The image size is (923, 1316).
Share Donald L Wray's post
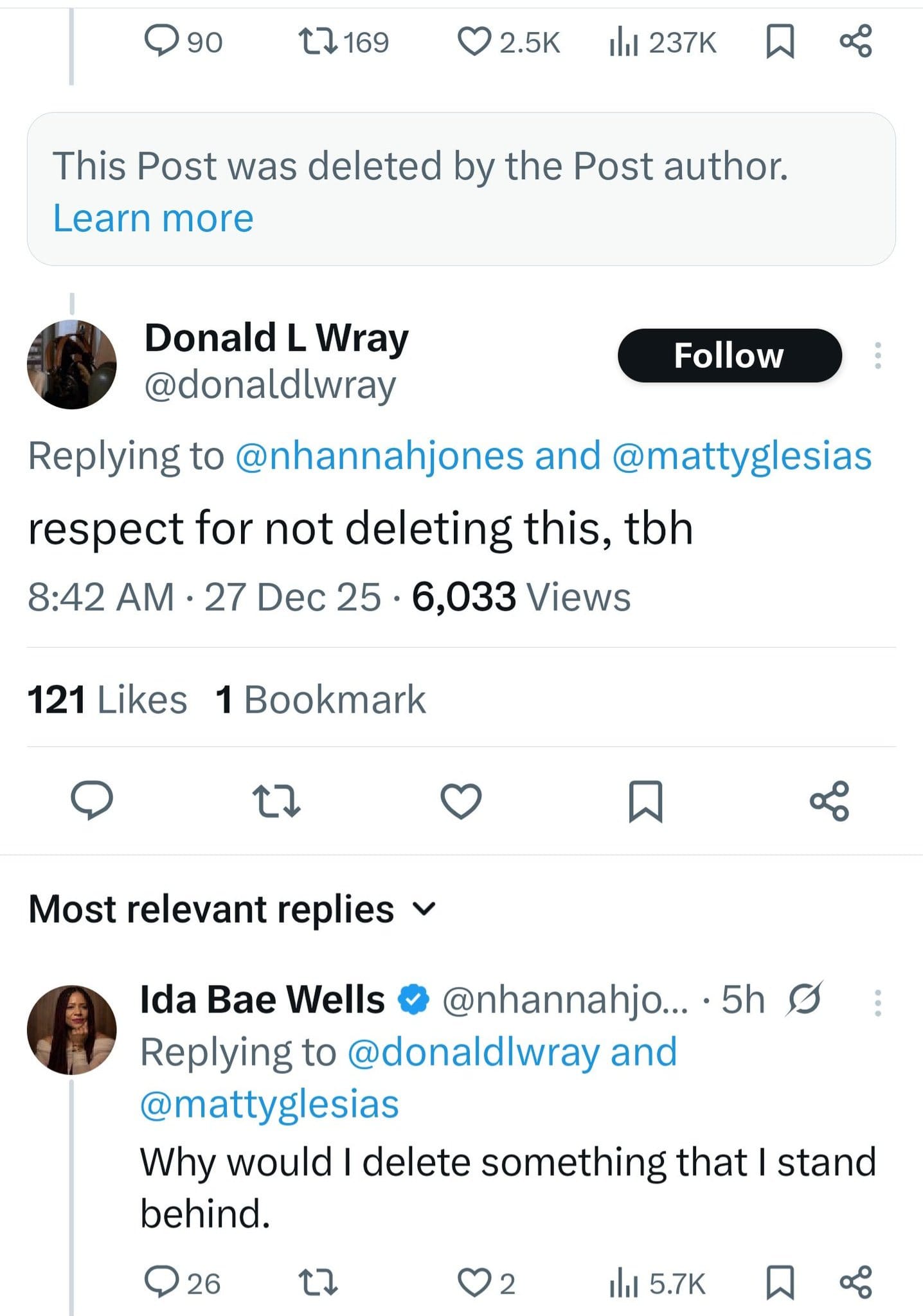click(x=830, y=801)
